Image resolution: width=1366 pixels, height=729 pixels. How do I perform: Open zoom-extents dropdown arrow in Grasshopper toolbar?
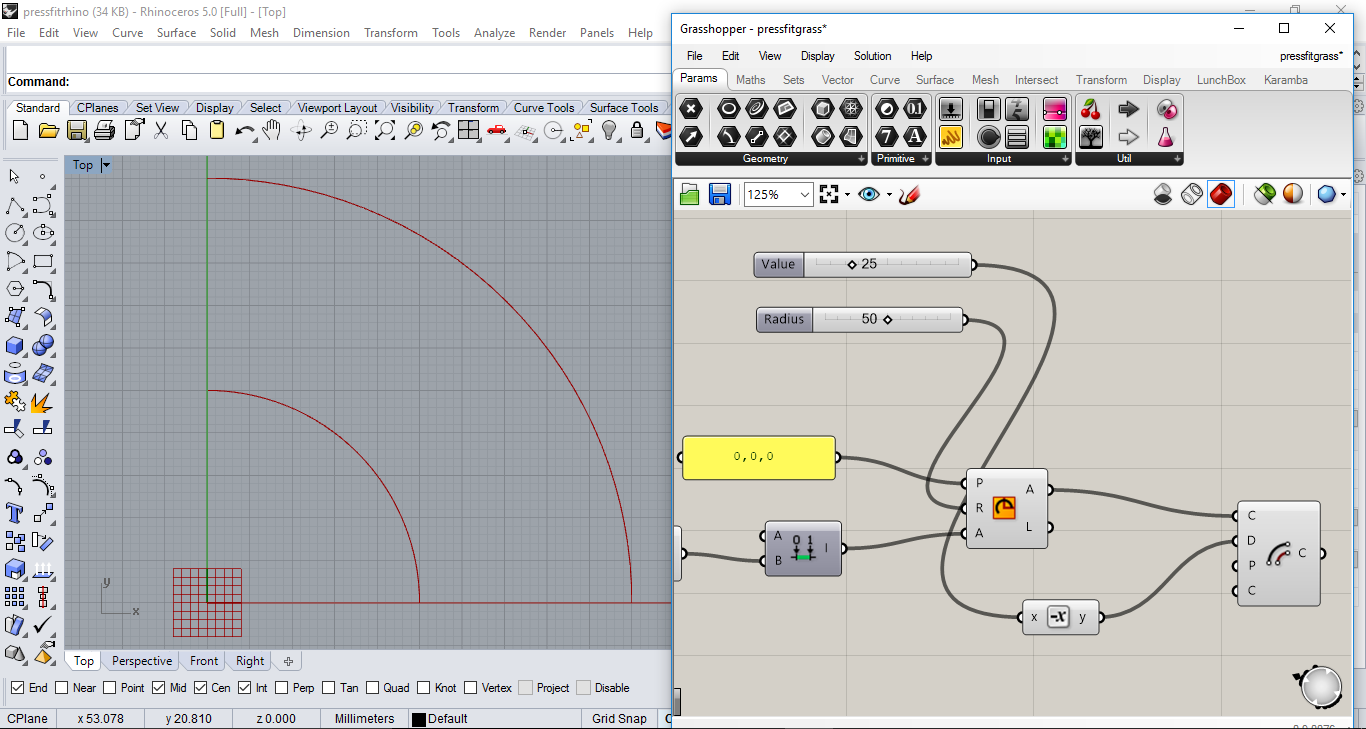847,195
